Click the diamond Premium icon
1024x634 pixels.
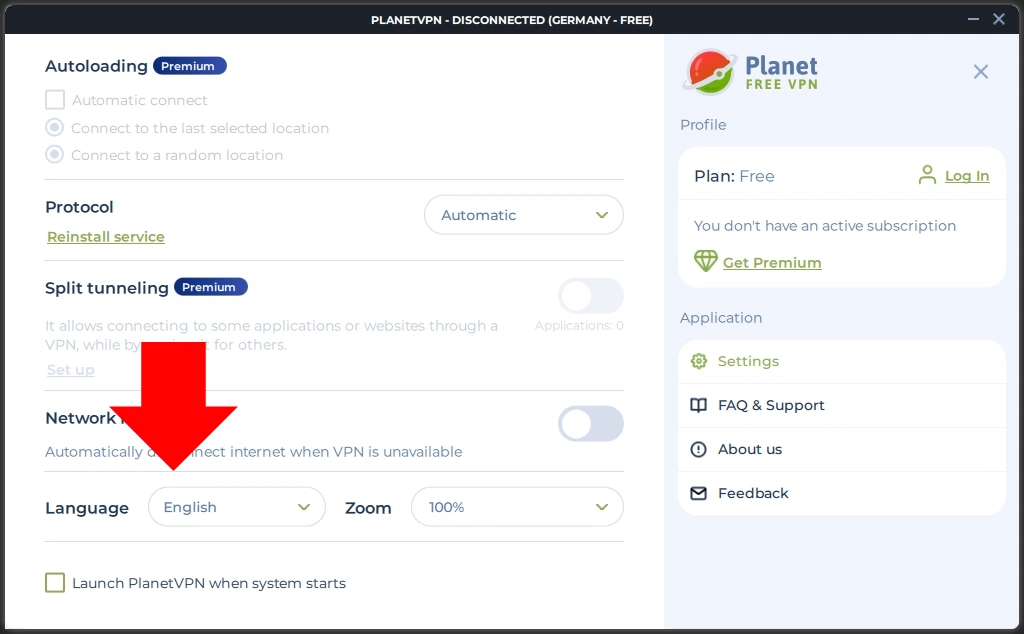pos(706,261)
